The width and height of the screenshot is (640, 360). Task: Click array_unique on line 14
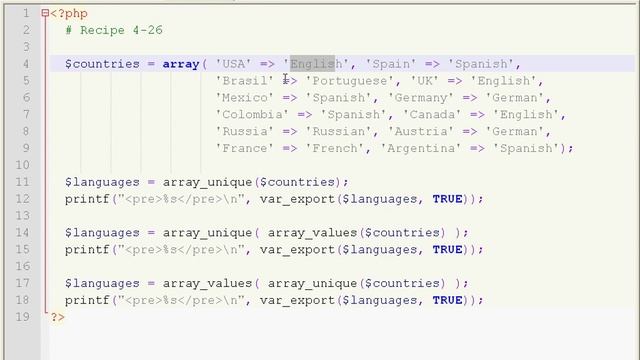click(207, 233)
